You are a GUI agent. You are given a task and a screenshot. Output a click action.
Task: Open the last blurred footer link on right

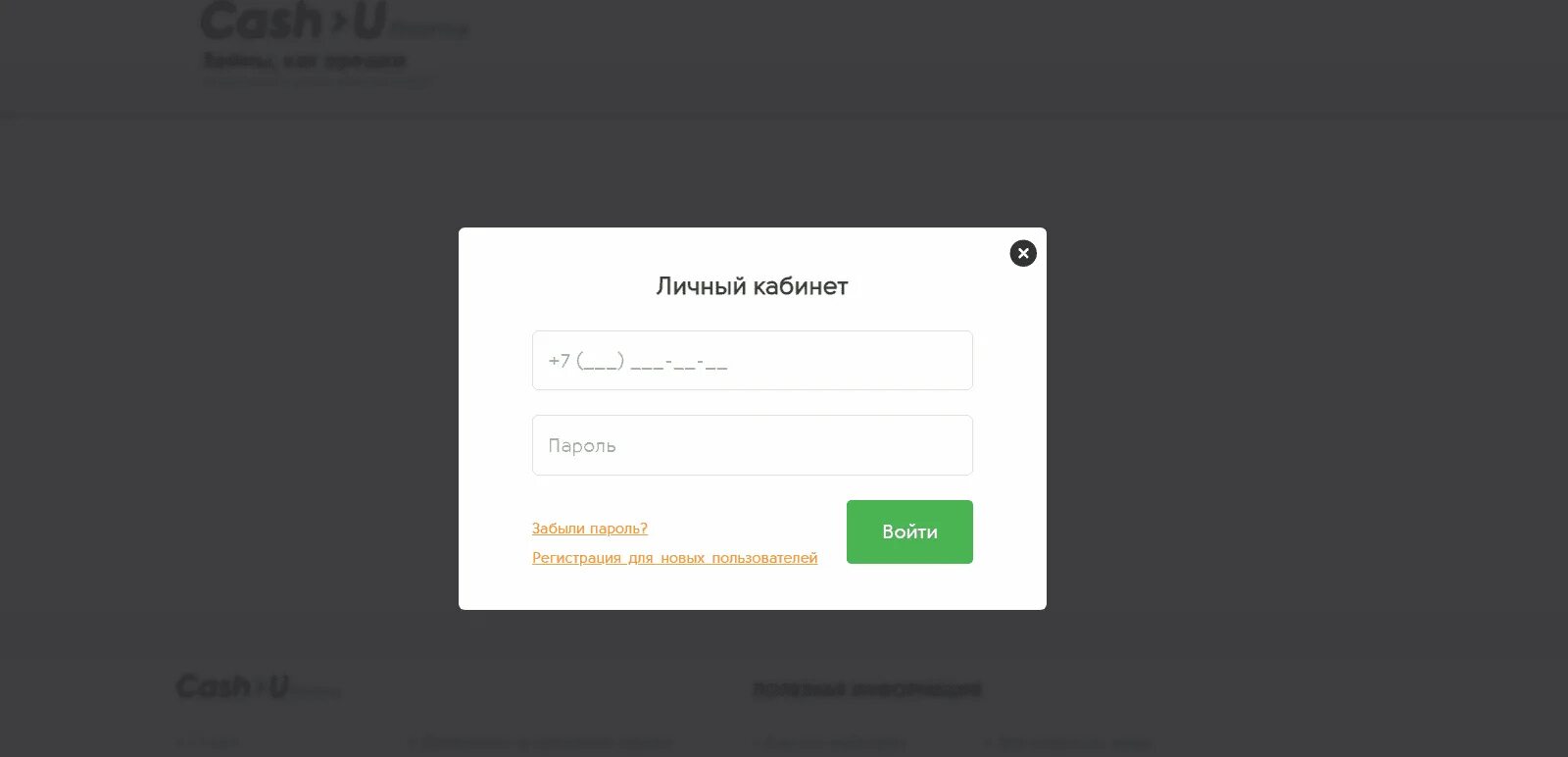1068,743
